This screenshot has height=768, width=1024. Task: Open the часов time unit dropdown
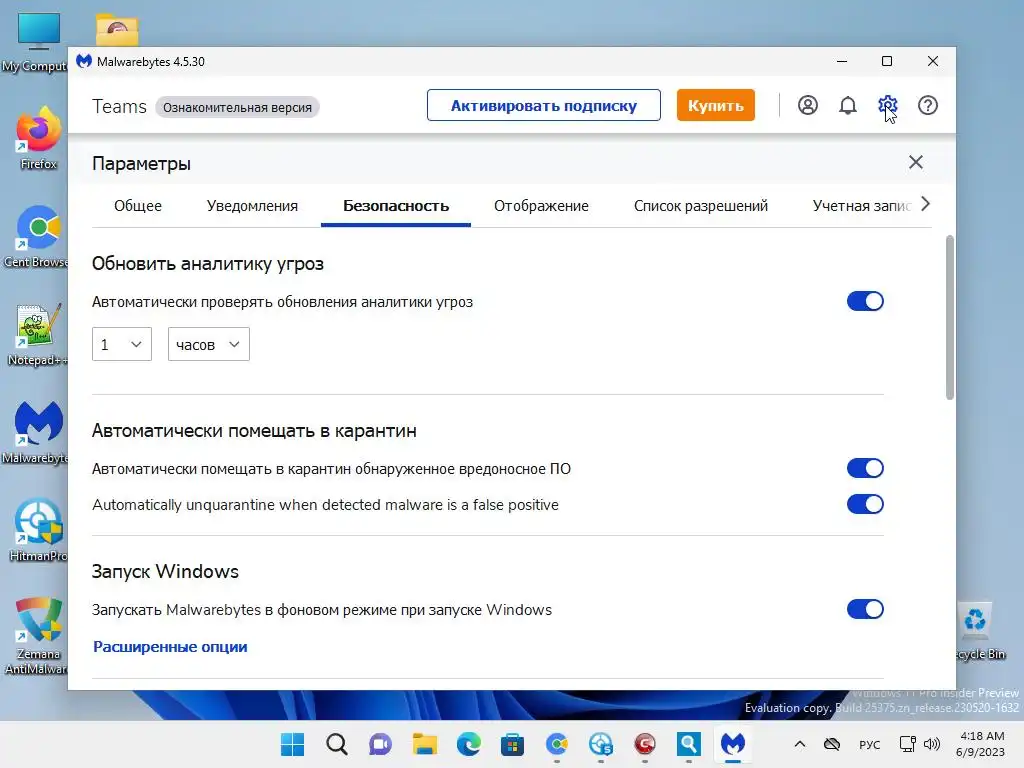point(208,344)
